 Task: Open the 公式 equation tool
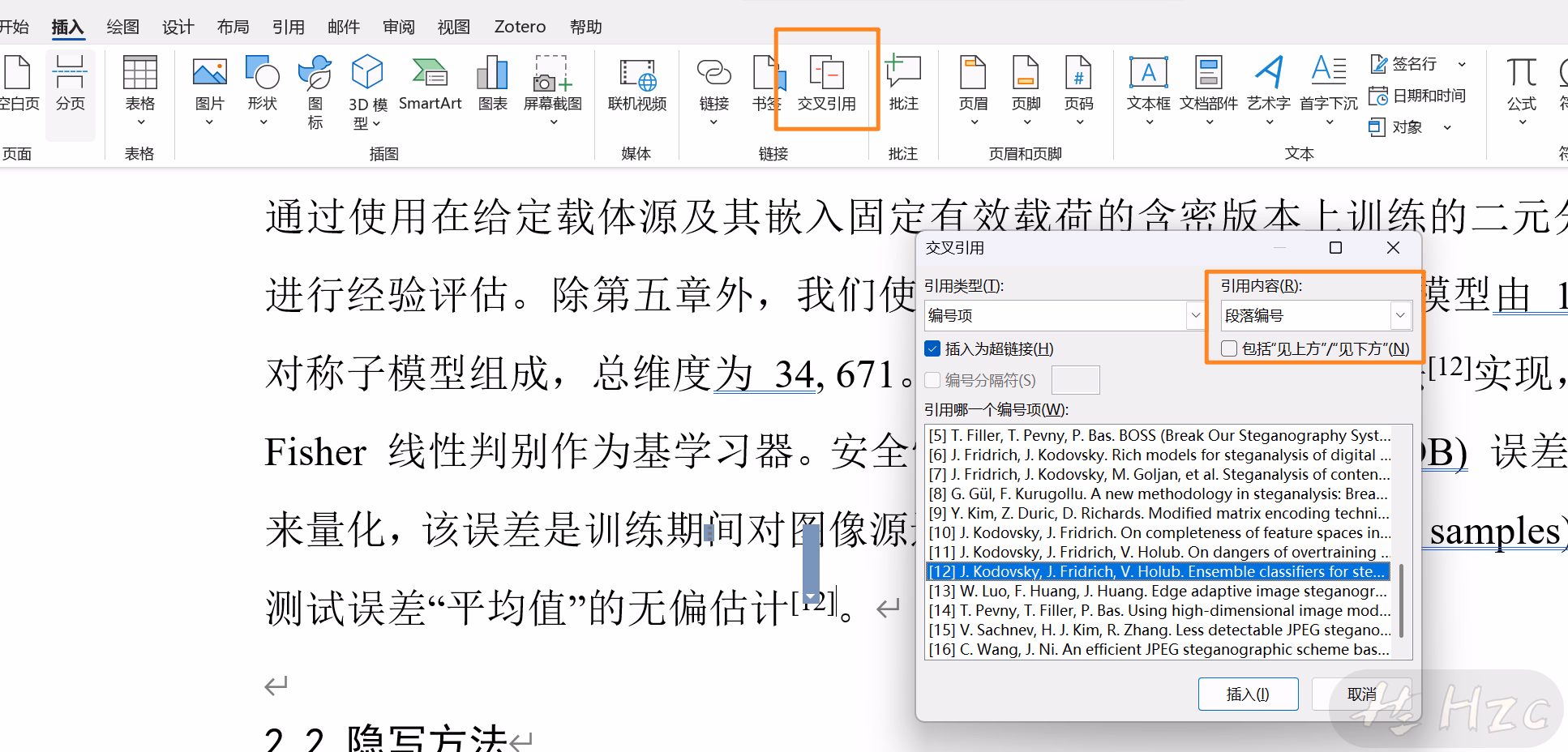click(x=1521, y=90)
